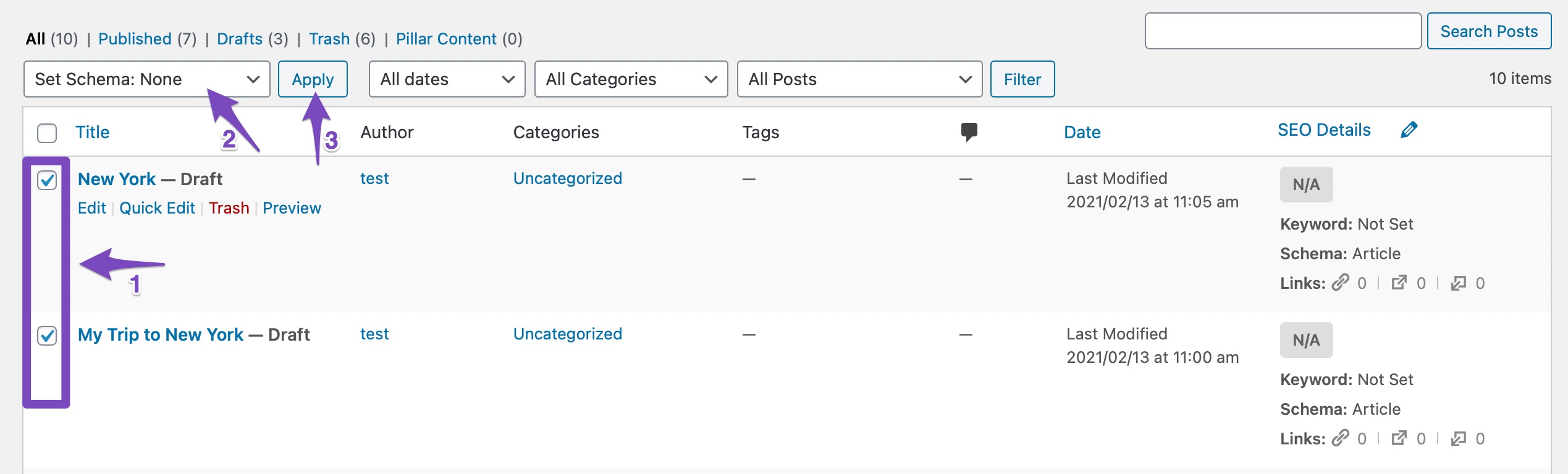The height and width of the screenshot is (474, 1568).
Task: Click incoming links icon in My Trip row
Action: coord(1458,439)
